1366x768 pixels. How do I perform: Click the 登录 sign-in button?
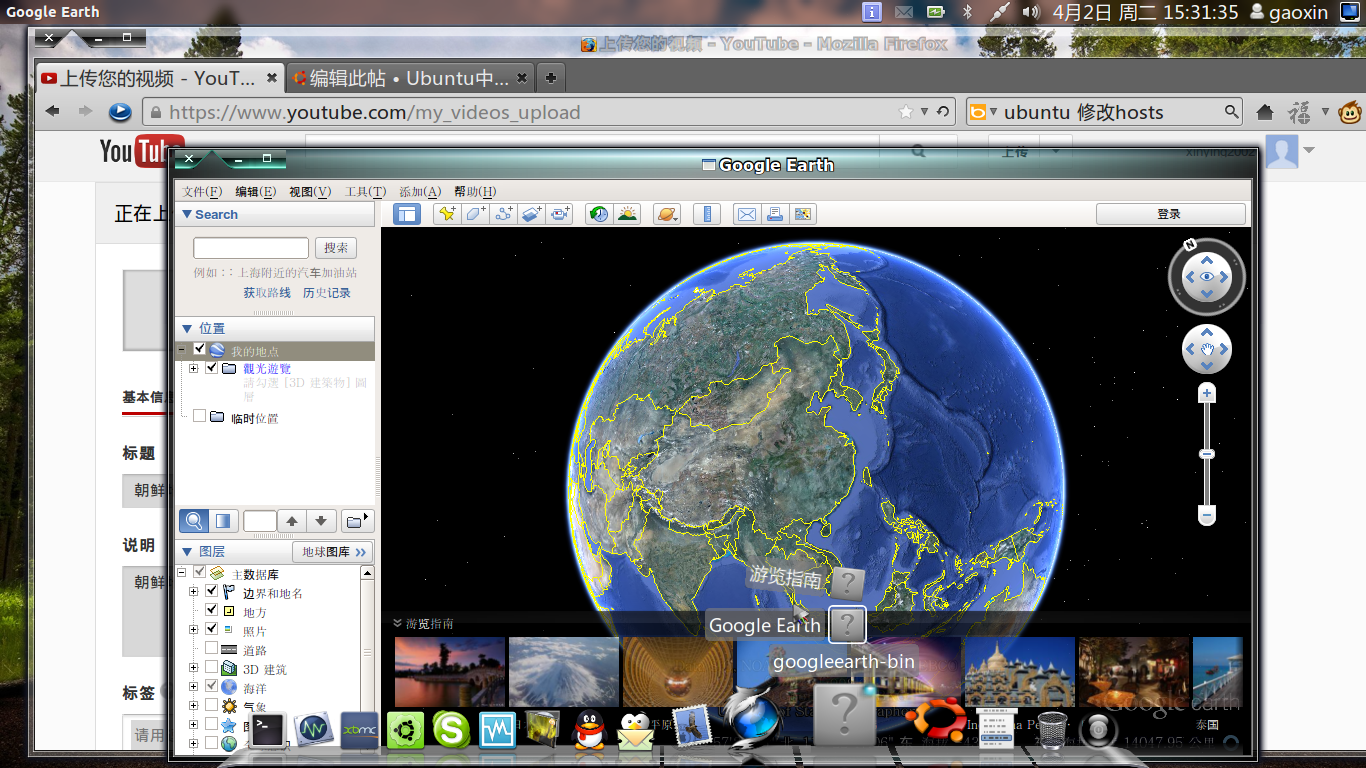pyautogui.click(x=1170, y=214)
